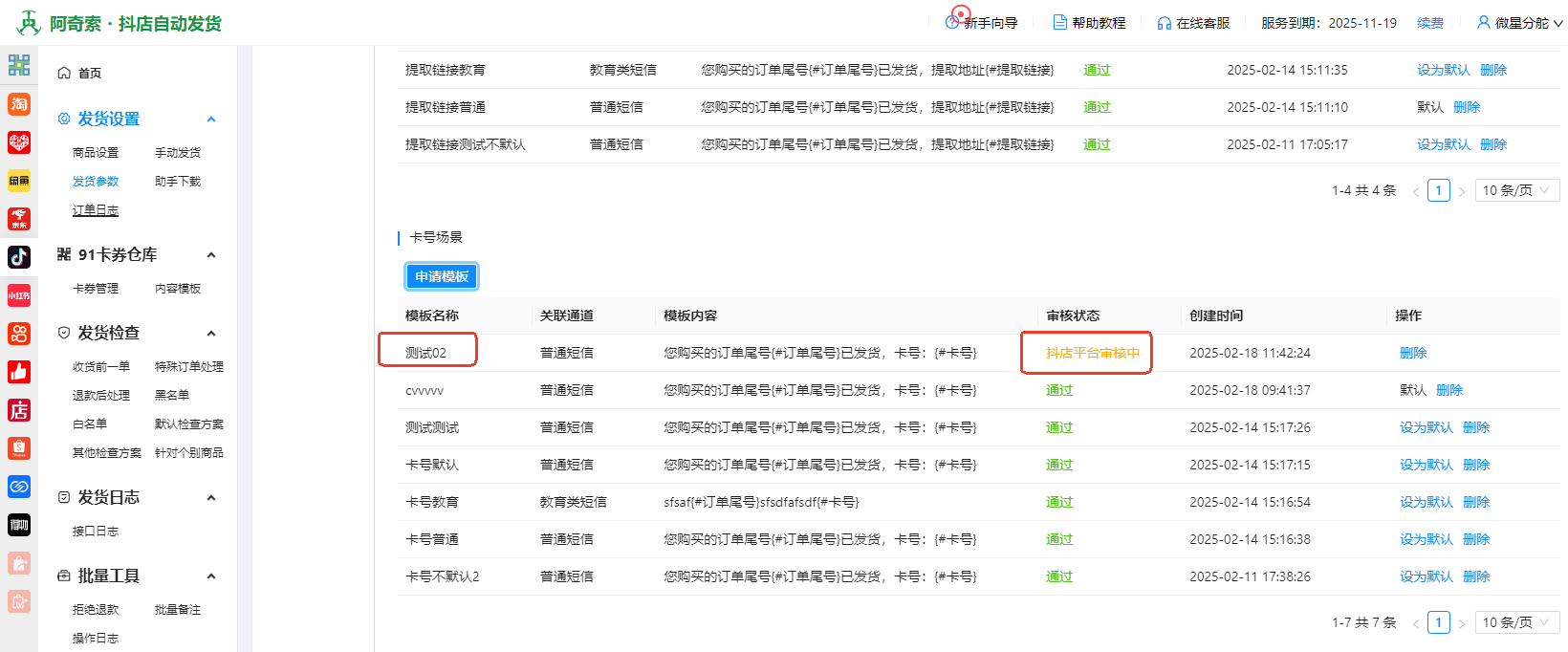Screen dimensions: 1568x652
Task: Open the Douyin (TikTok) platform icon
Action: [x=19, y=257]
